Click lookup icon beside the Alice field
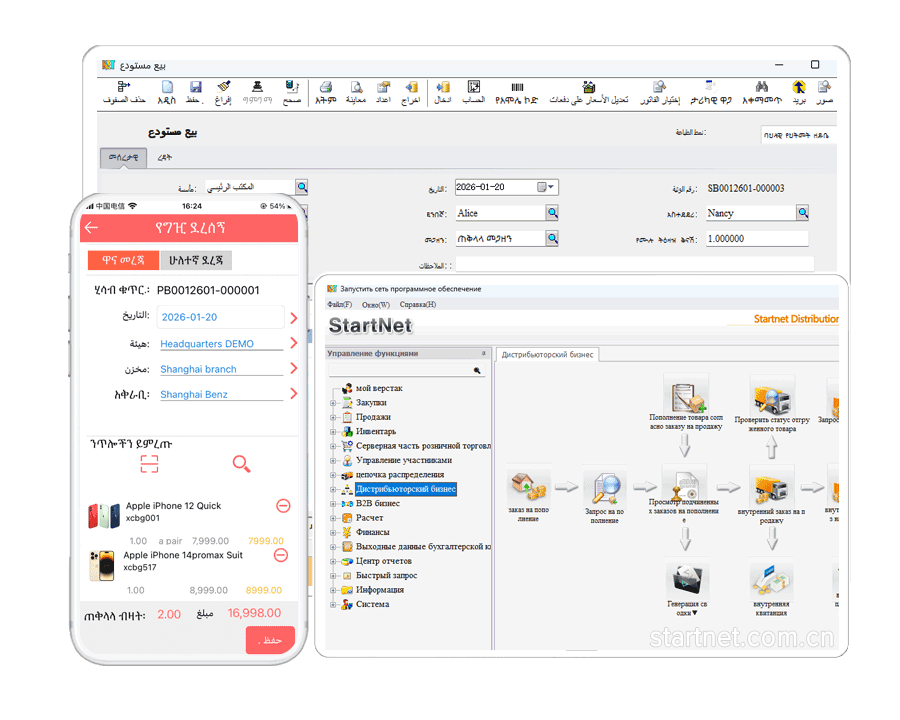900x720 pixels. (x=552, y=213)
